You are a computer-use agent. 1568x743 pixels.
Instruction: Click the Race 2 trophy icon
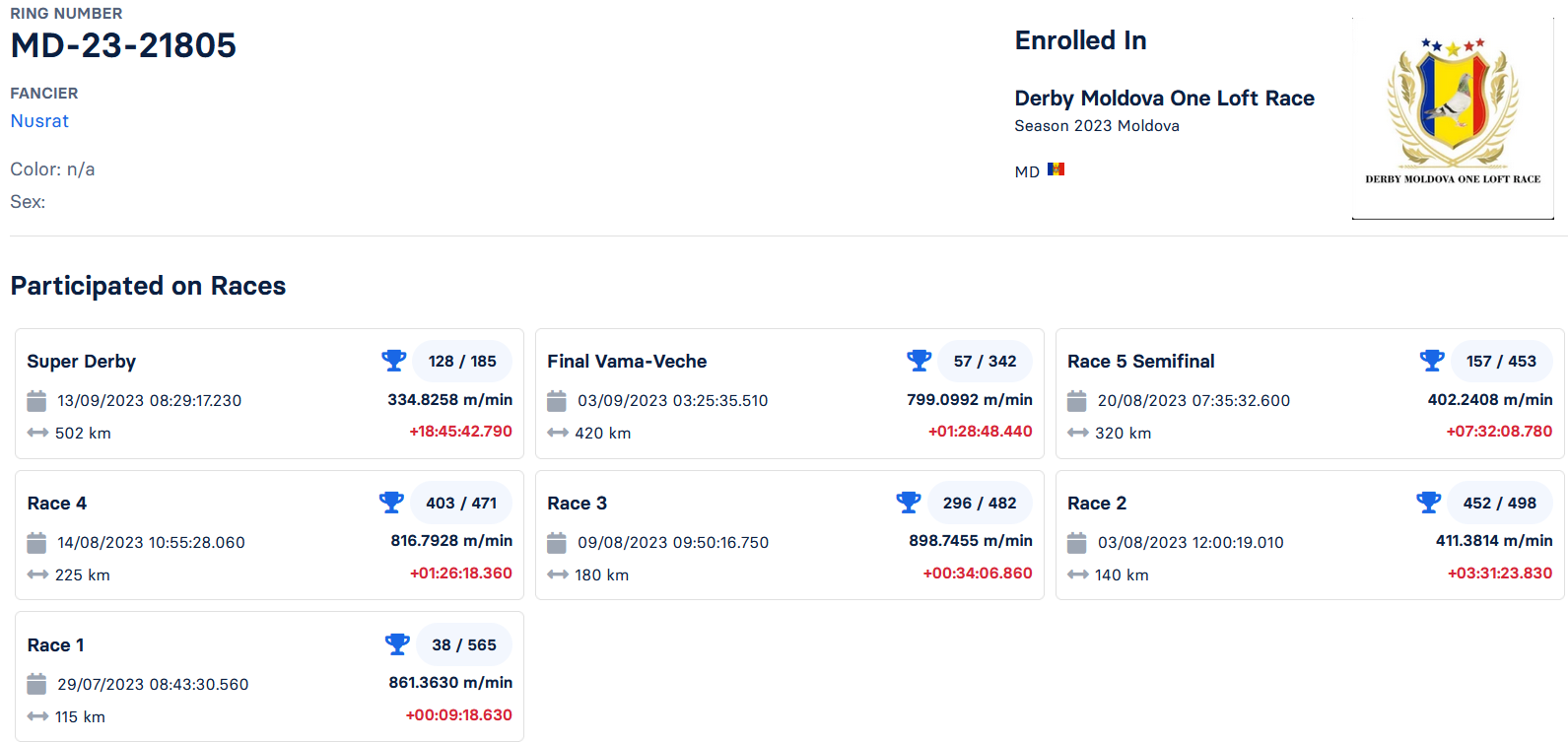(1429, 503)
